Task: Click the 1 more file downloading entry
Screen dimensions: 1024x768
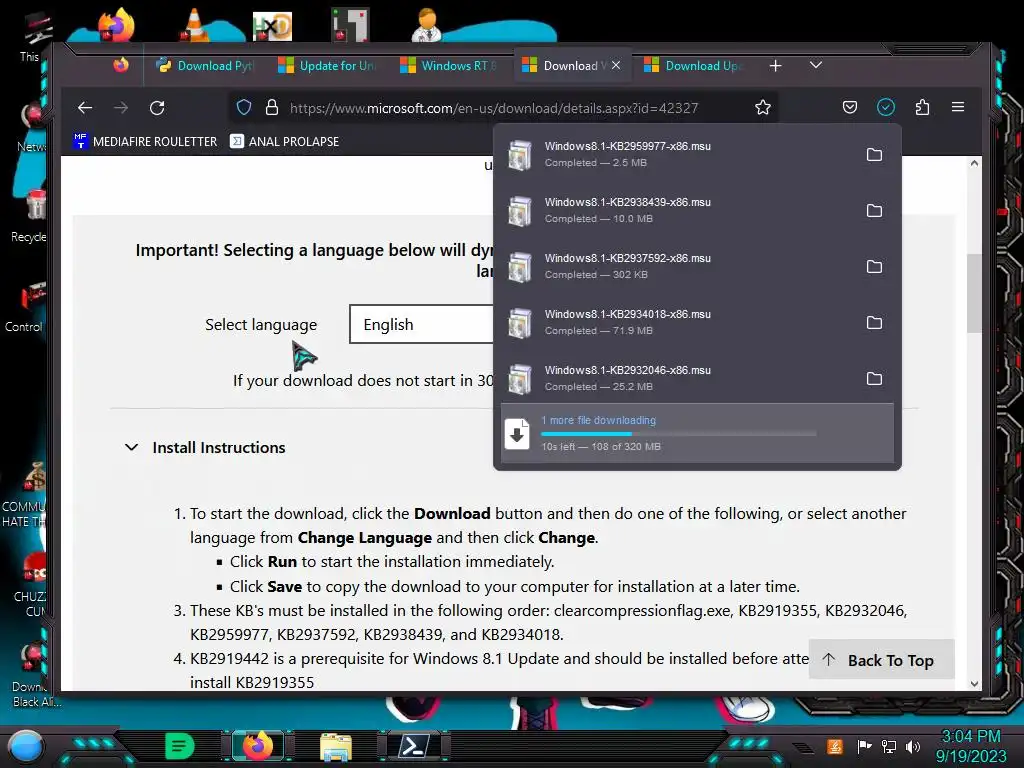Action: pos(697,434)
